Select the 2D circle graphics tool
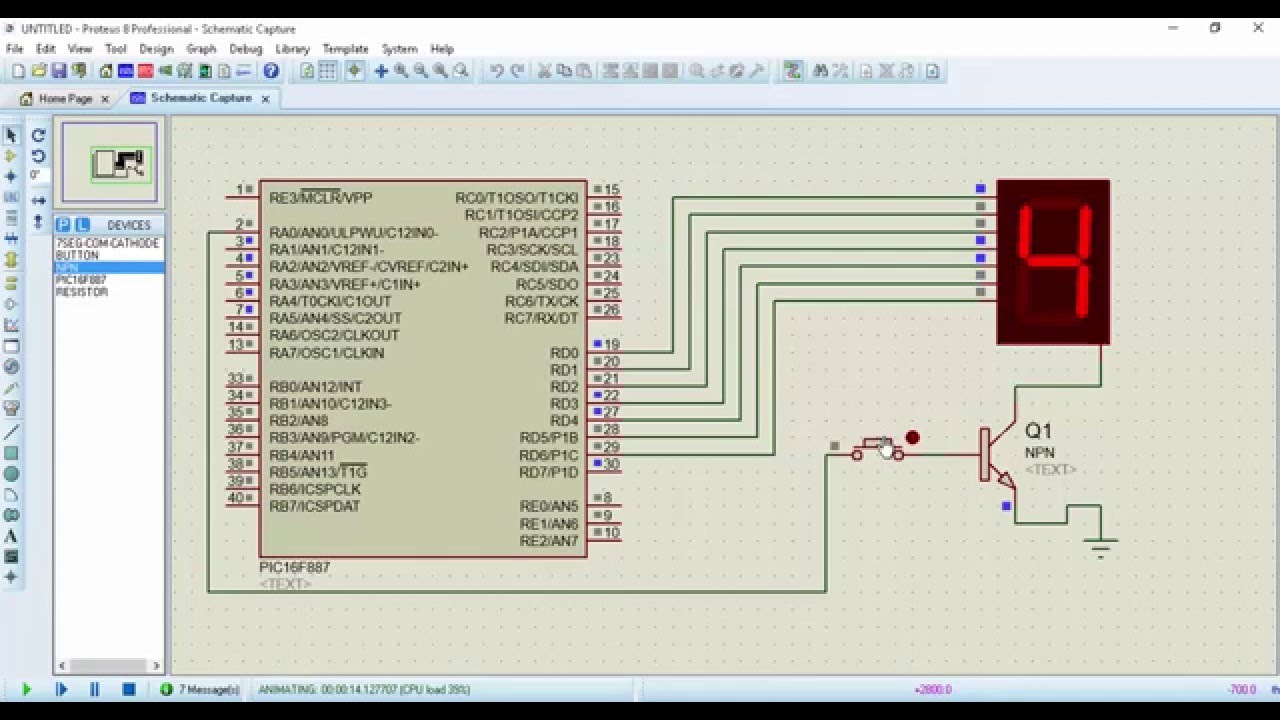1280x720 pixels. (11, 474)
